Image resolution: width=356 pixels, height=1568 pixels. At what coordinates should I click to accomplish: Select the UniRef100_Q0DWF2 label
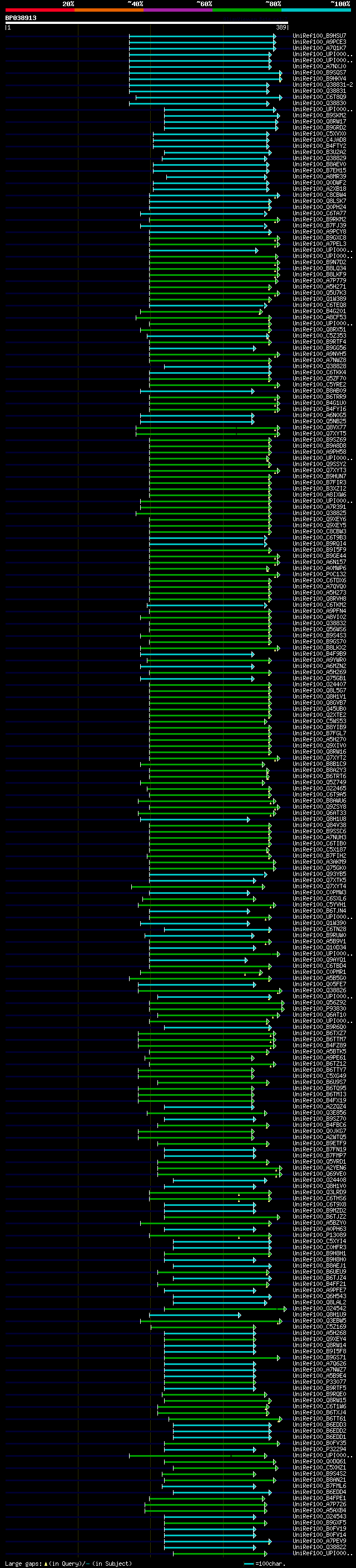(x=319, y=182)
